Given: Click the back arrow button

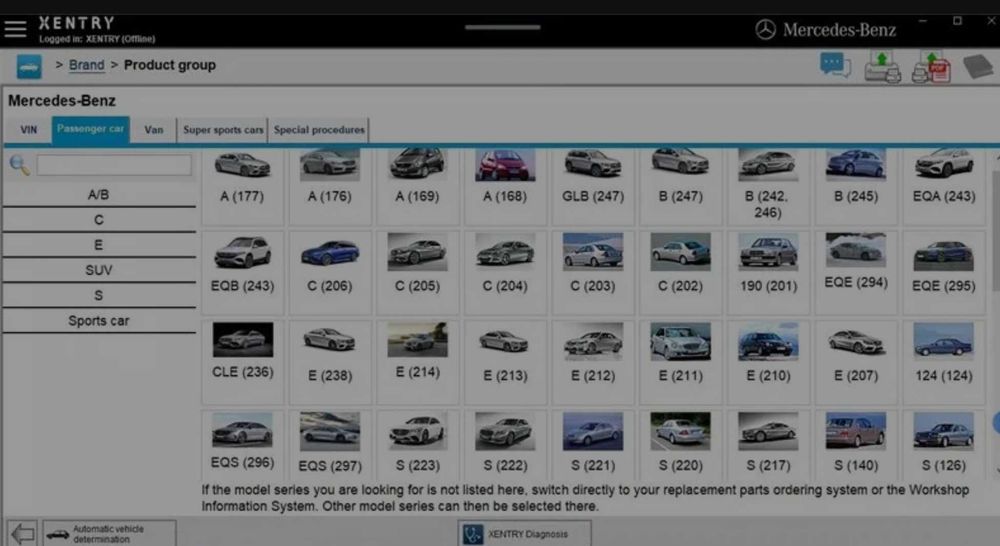Looking at the screenshot, I should point(22,533).
